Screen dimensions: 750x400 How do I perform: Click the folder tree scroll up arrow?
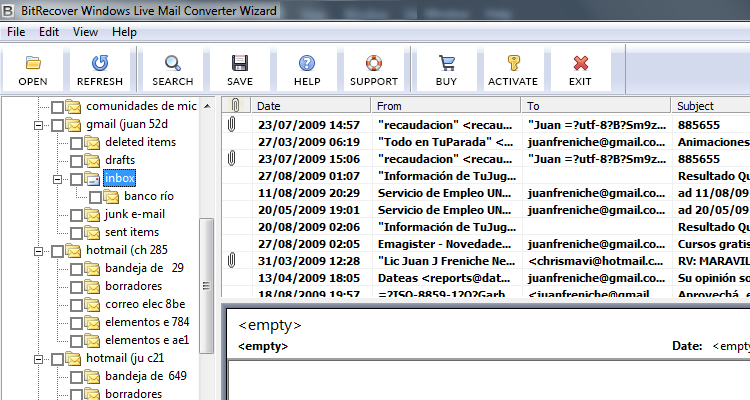point(207,106)
